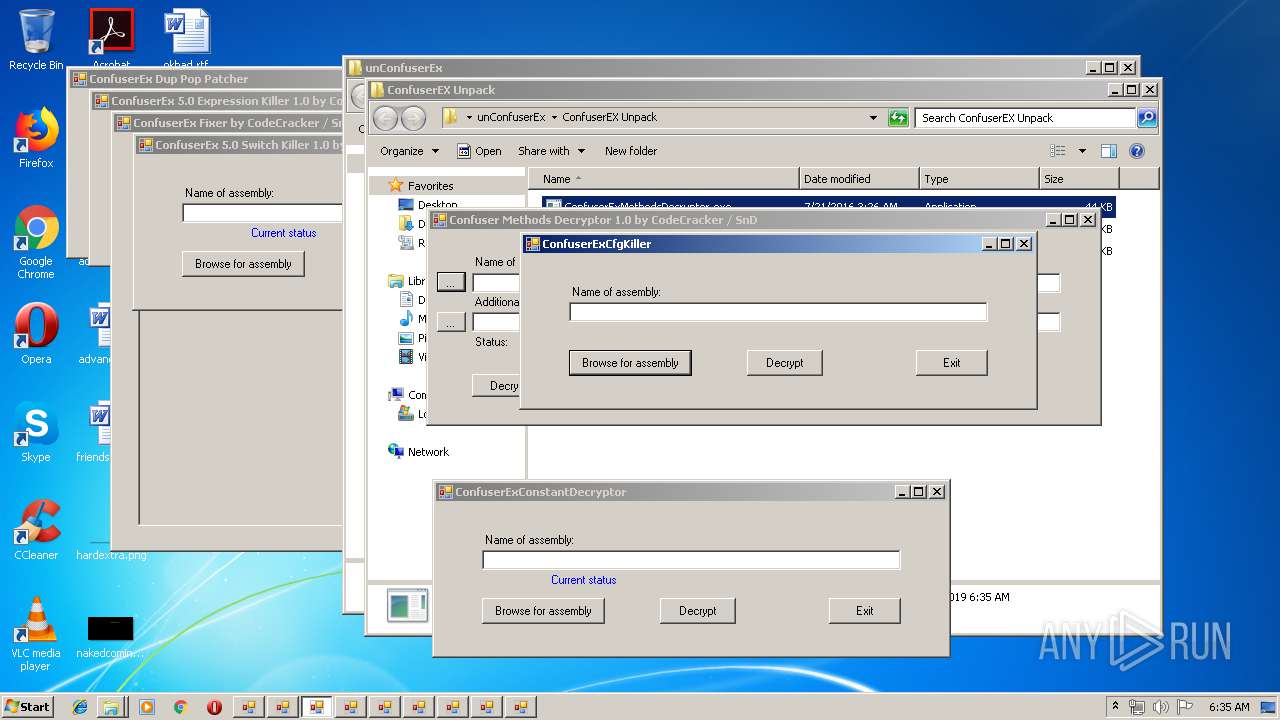Open the Explorer help icon
Screen dimensions: 1280x720
click(x=1136, y=151)
